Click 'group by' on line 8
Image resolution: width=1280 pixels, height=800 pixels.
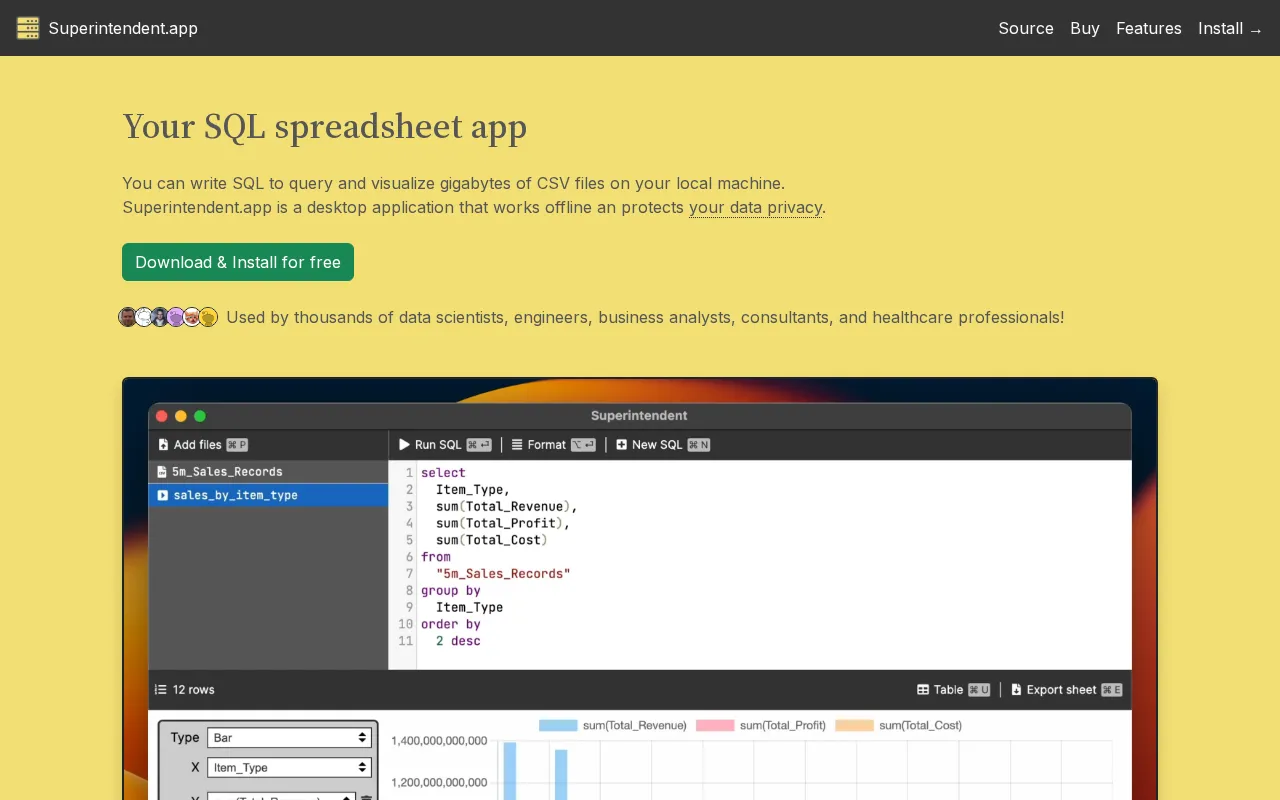(x=451, y=591)
